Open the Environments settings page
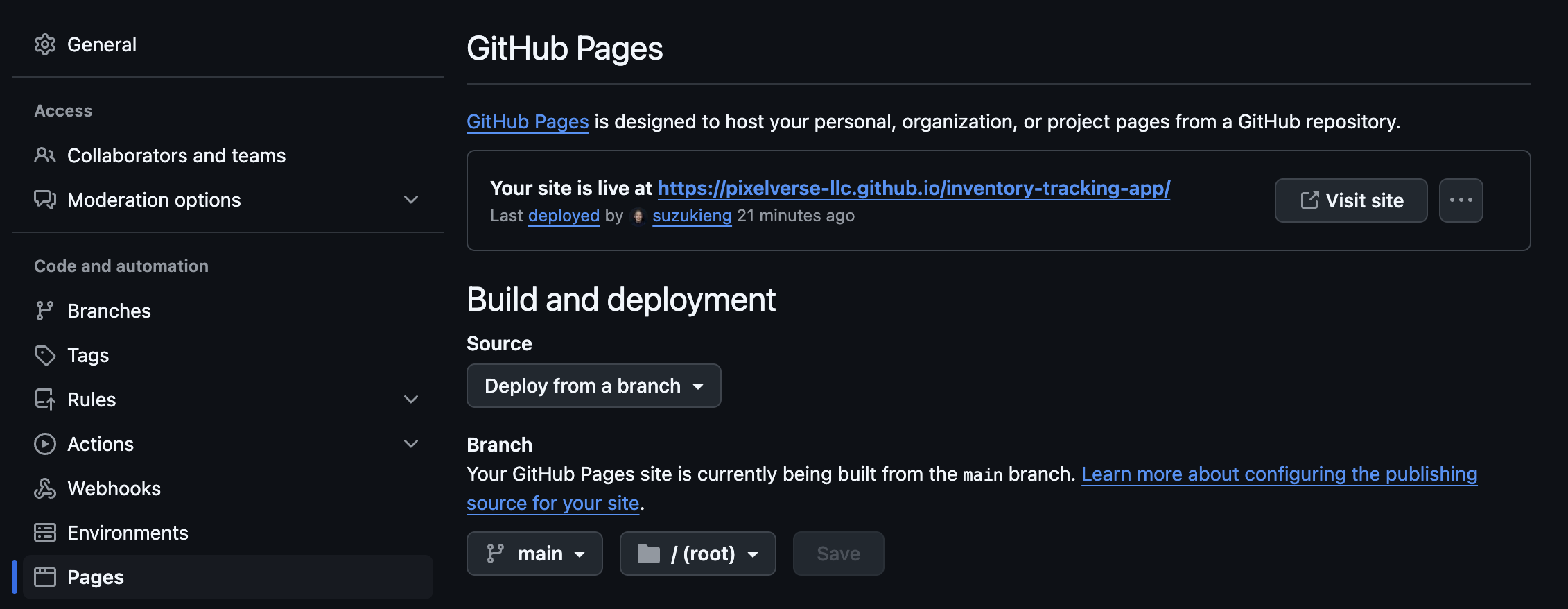 pyautogui.click(x=228, y=533)
